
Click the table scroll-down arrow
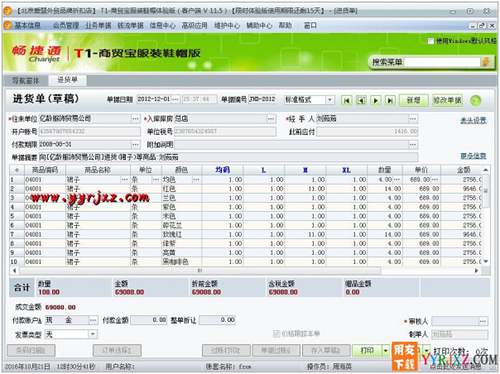pos(486,262)
